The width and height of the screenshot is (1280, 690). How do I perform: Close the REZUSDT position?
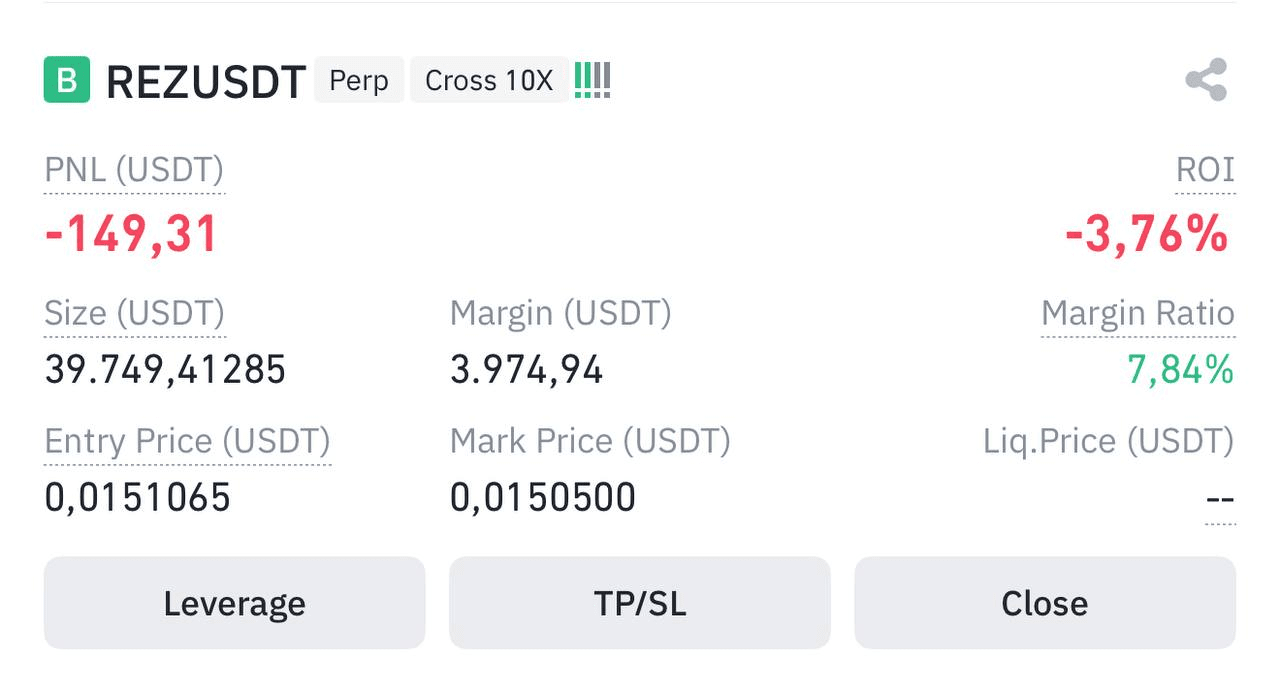[x=1045, y=603]
